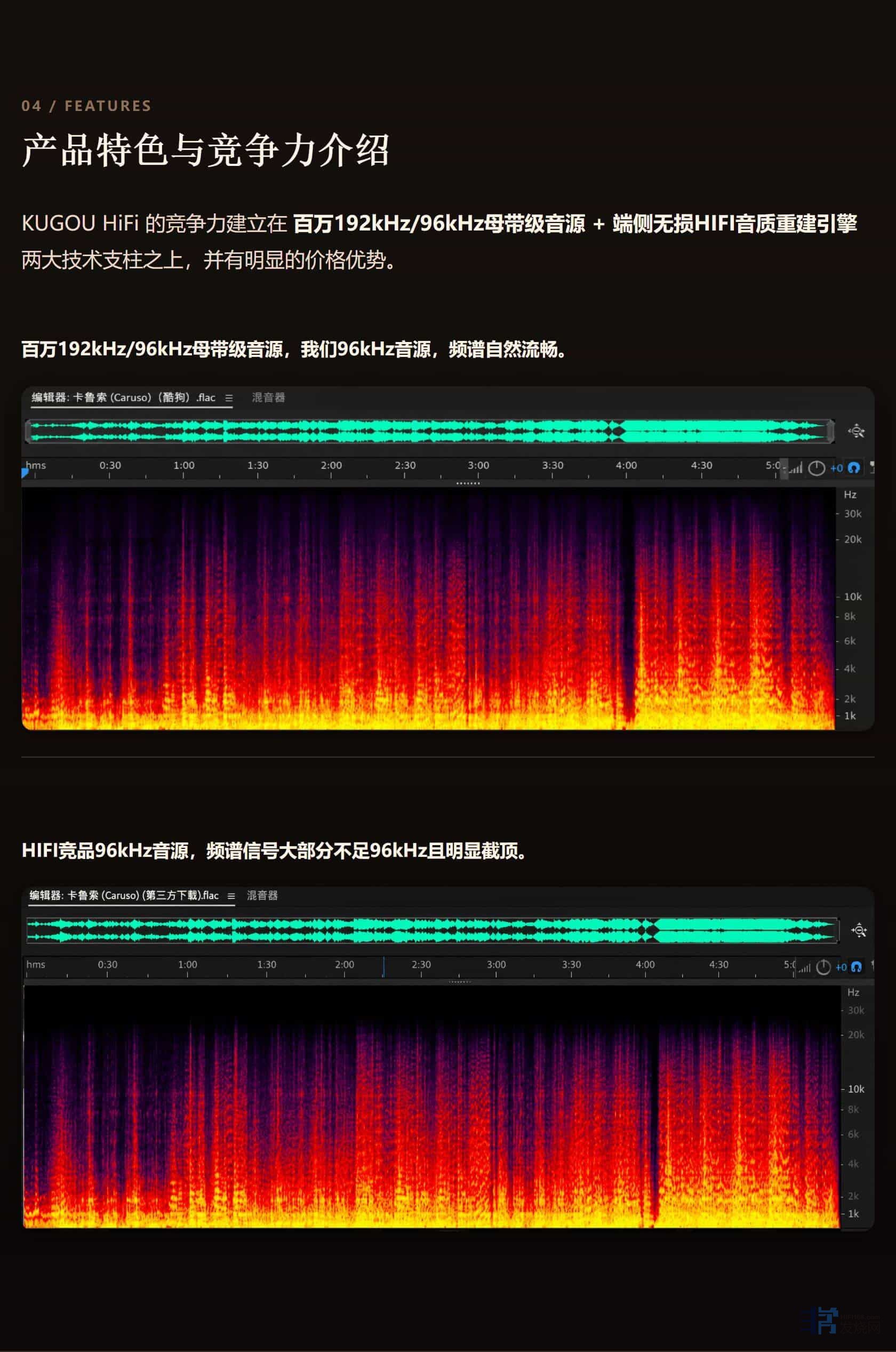This screenshot has height=1352, width=896.
Task: Click the gain knob in 第三方下载 editor
Action: (823, 967)
